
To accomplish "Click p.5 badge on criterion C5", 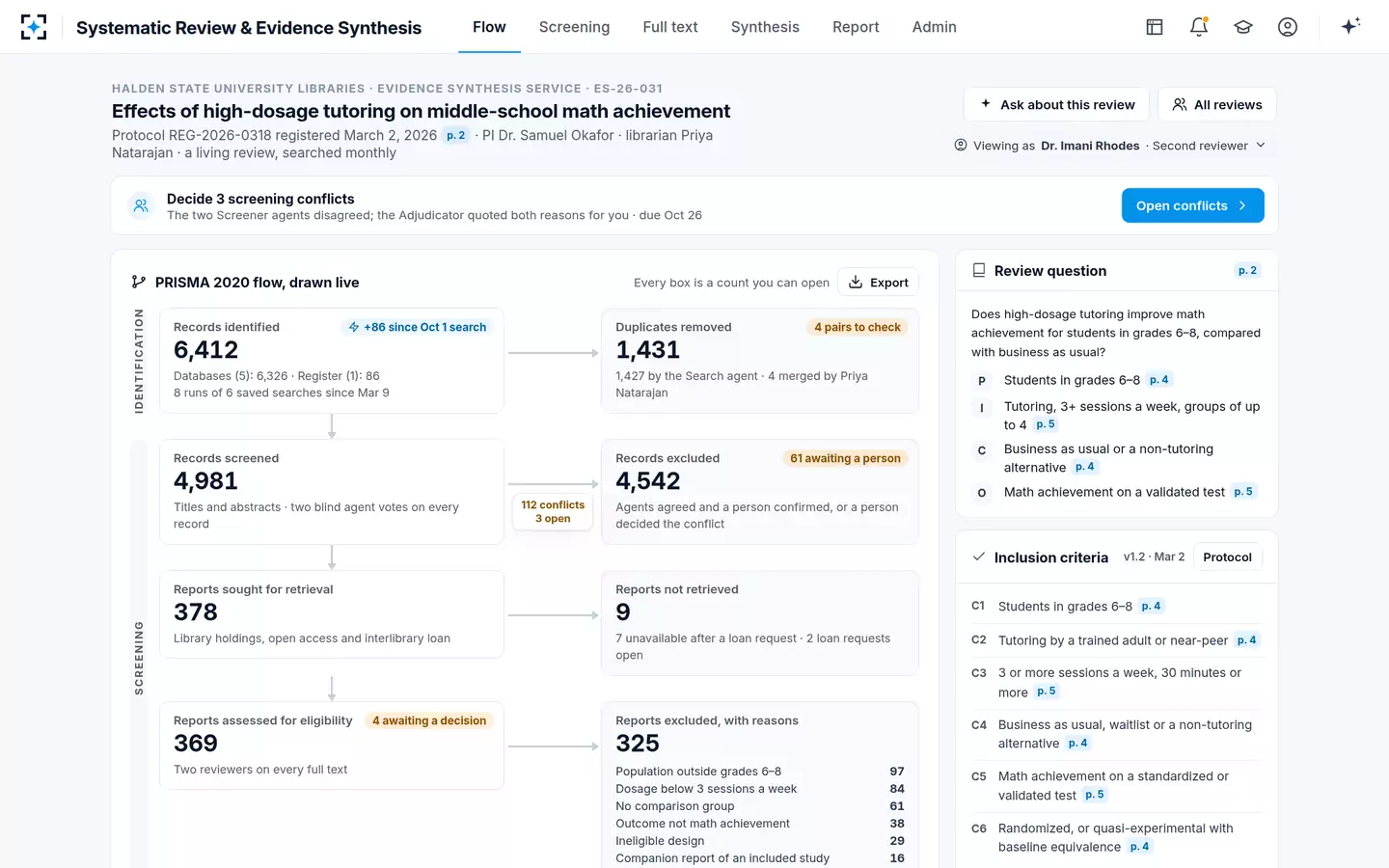I will coord(1095,795).
